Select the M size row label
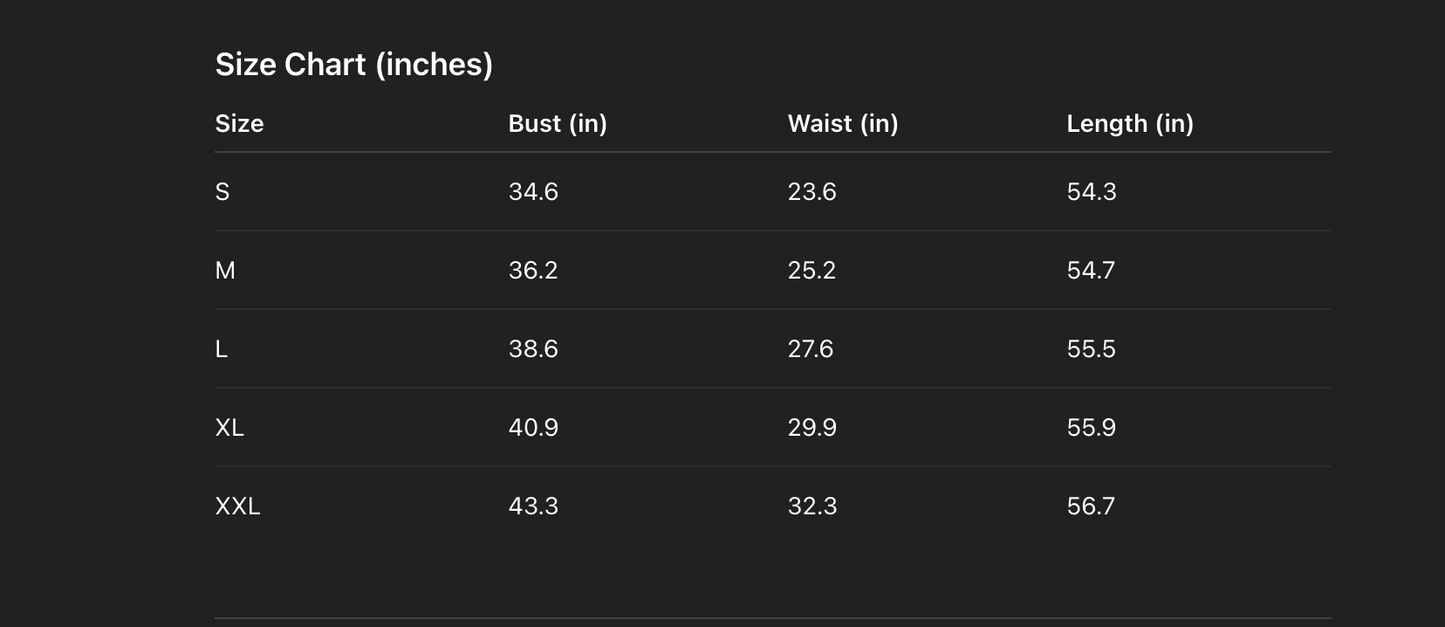 tap(225, 270)
